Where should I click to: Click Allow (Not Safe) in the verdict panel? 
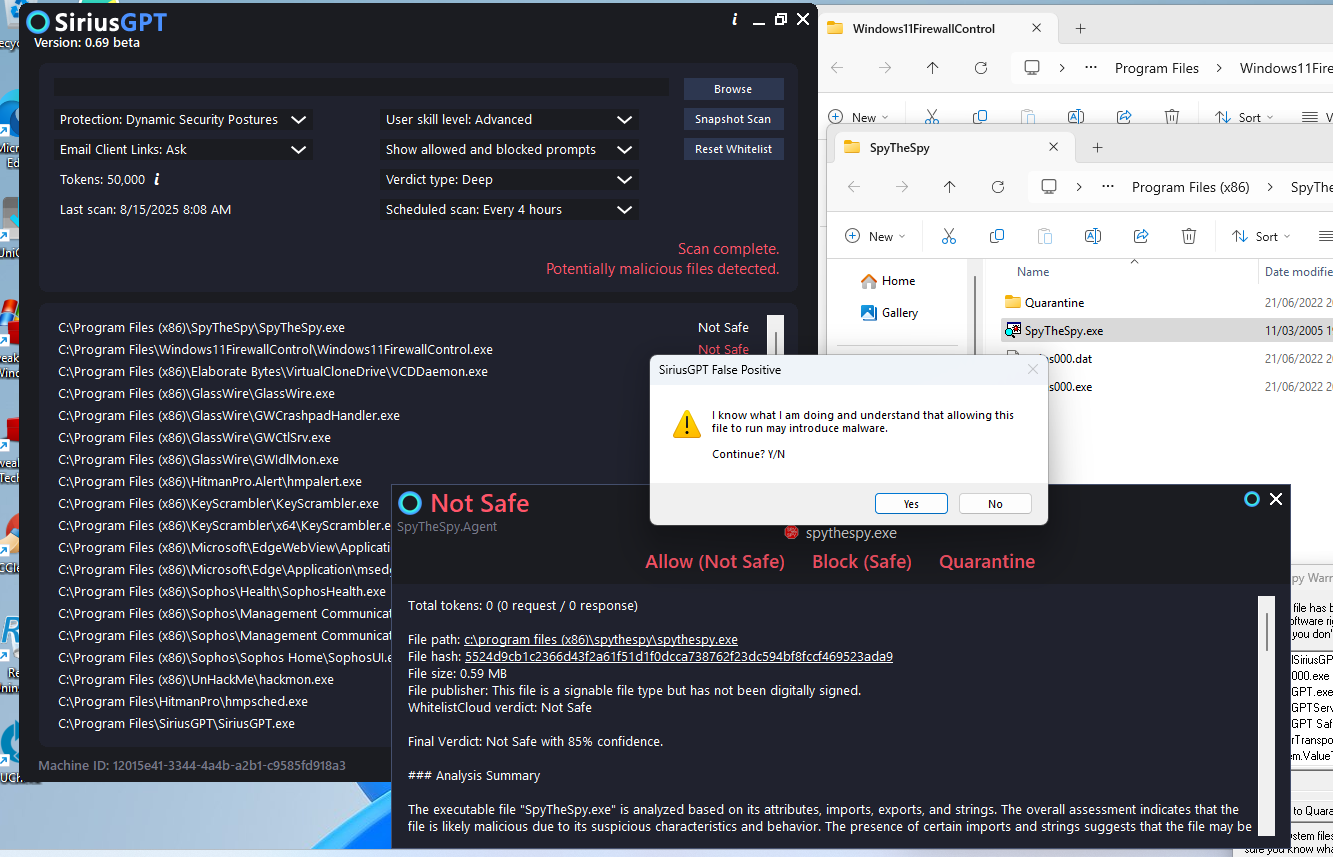point(715,562)
